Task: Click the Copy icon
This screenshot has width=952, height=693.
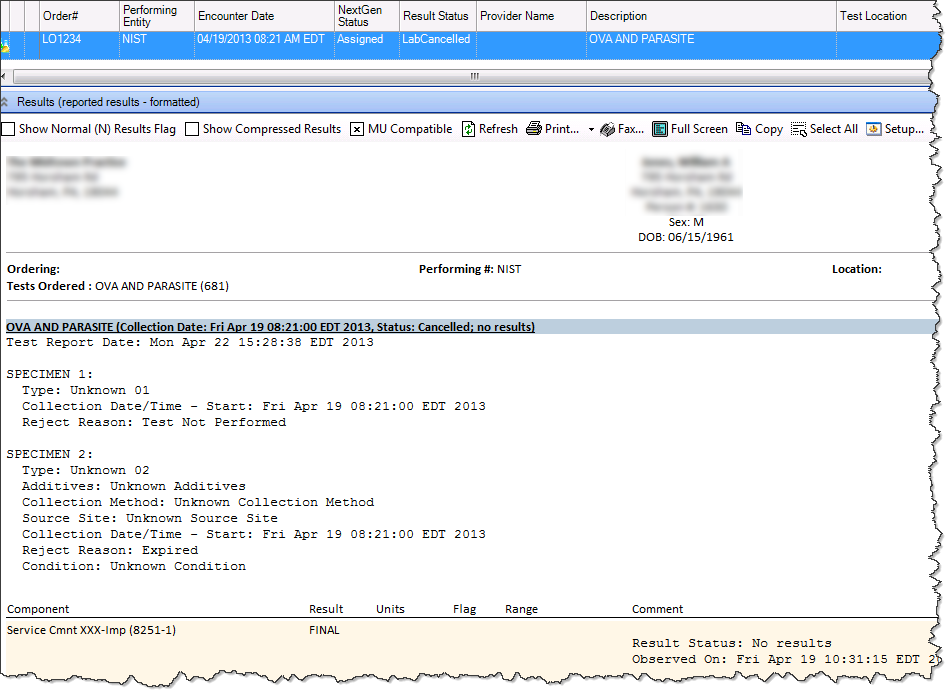Action: (743, 129)
